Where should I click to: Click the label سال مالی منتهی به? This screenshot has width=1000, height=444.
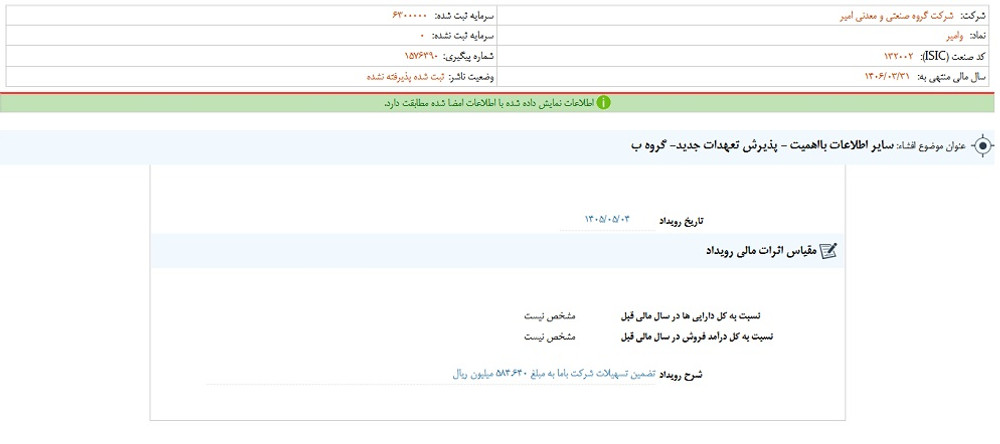952,77
